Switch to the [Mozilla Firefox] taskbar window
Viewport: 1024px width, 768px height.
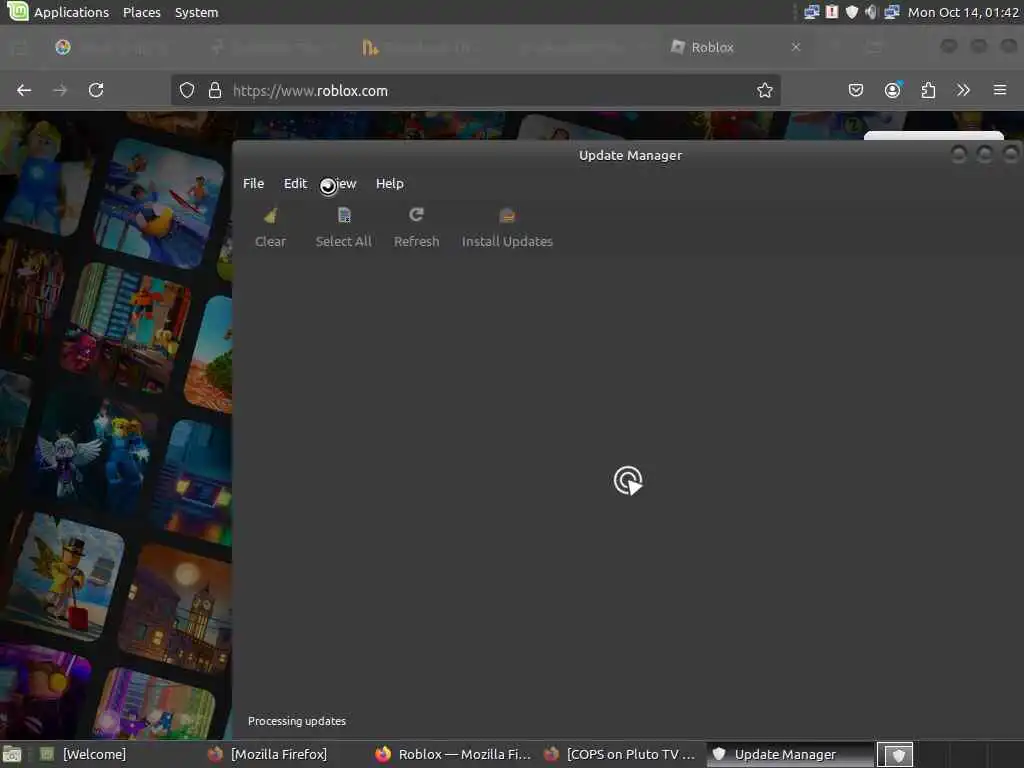coord(279,754)
